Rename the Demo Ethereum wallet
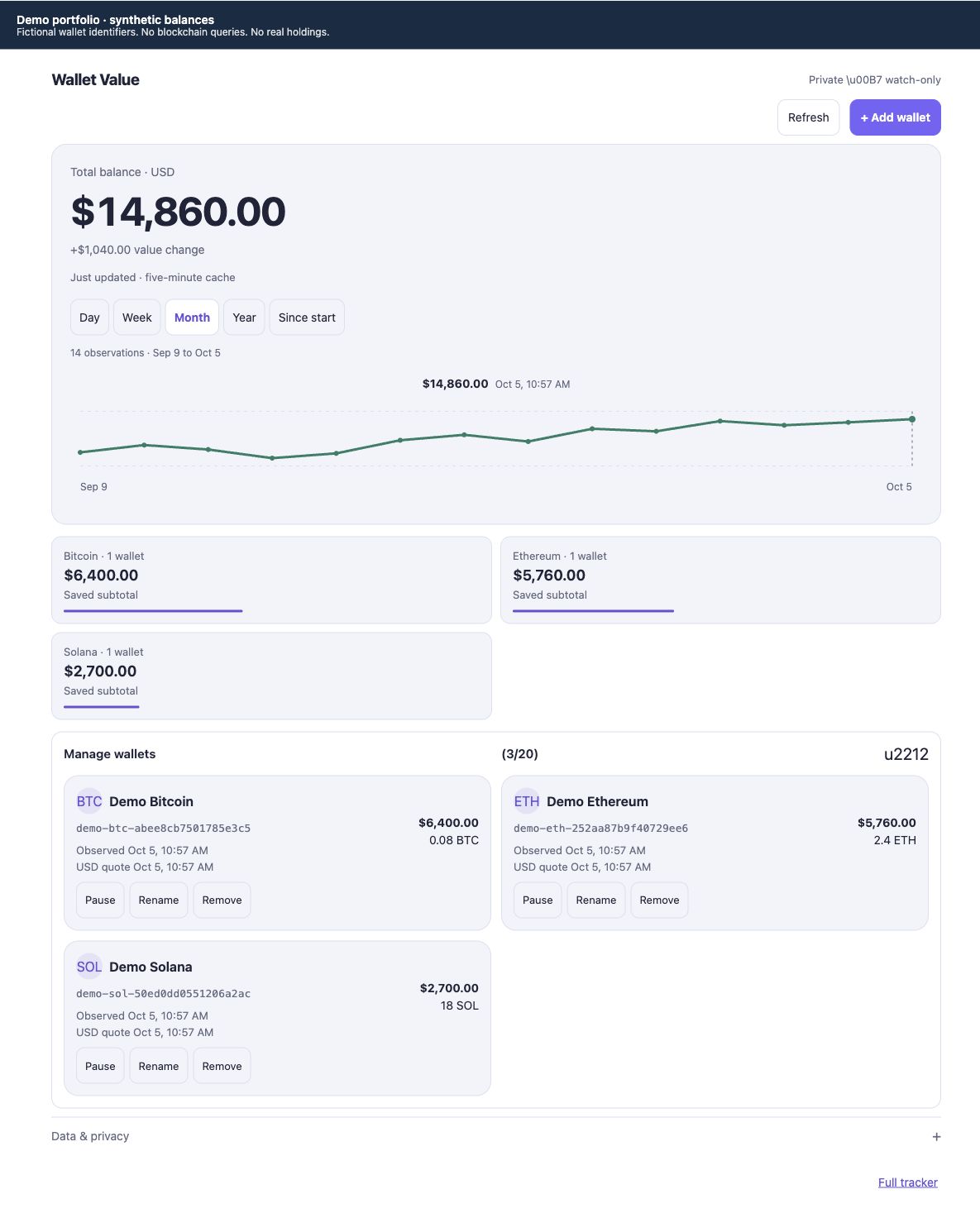980x1218 pixels. click(596, 900)
